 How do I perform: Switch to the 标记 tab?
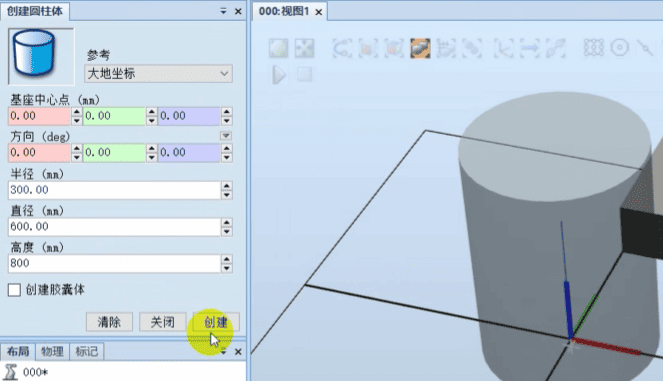87,351
